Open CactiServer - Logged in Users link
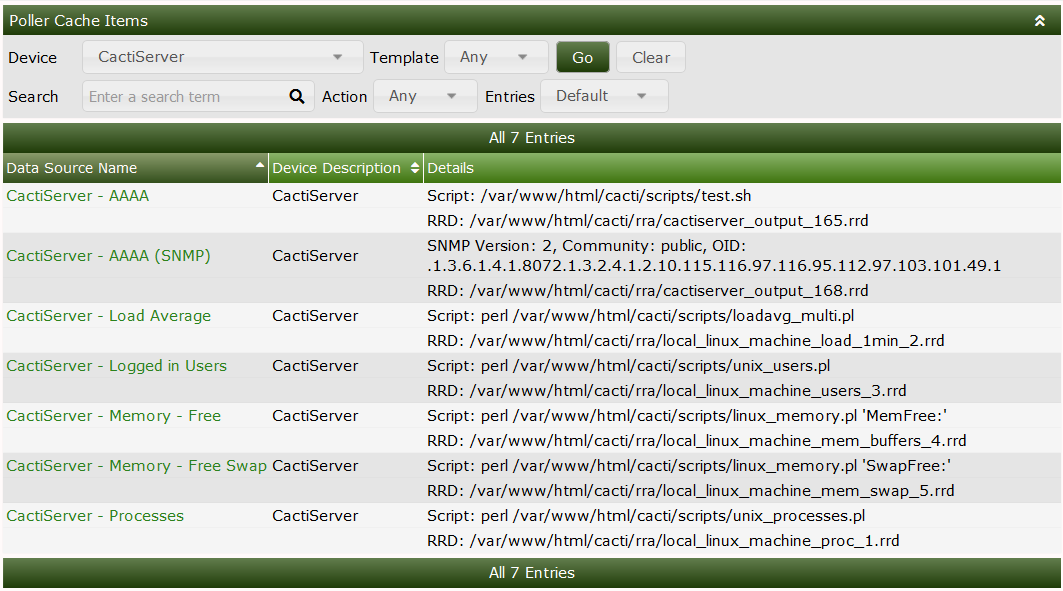The height and width of the screenshot is (591, 1063). (x=117, y=366)
